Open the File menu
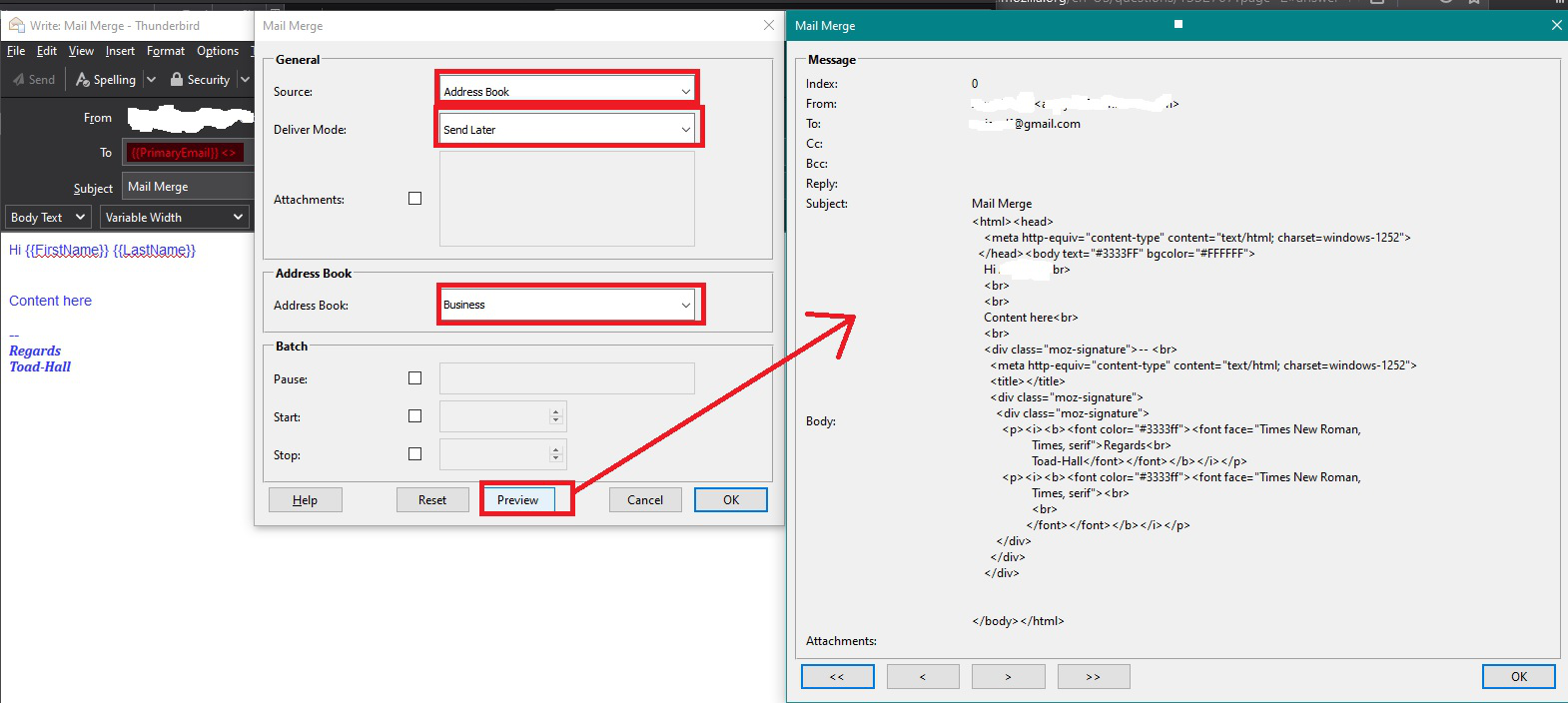This screenshot has height=703, width=1568. 16,51
